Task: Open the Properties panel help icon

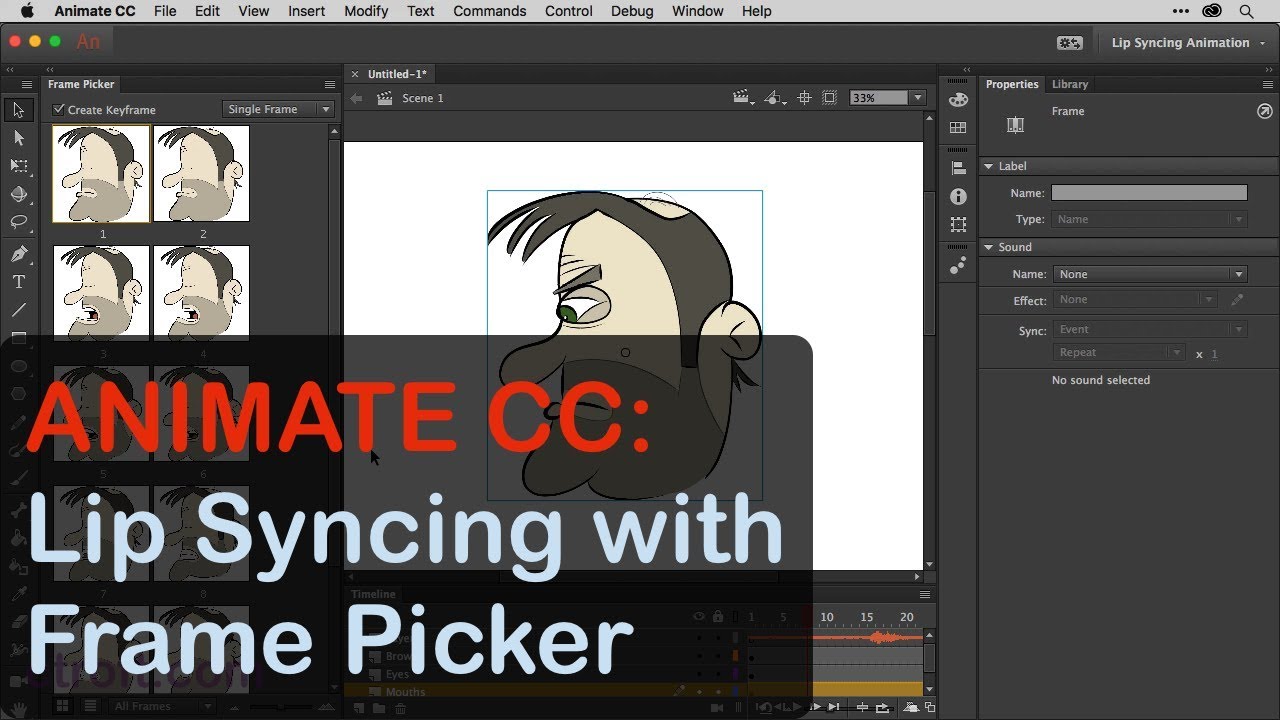Action: pyautogui.click(x=1264, y=112)
